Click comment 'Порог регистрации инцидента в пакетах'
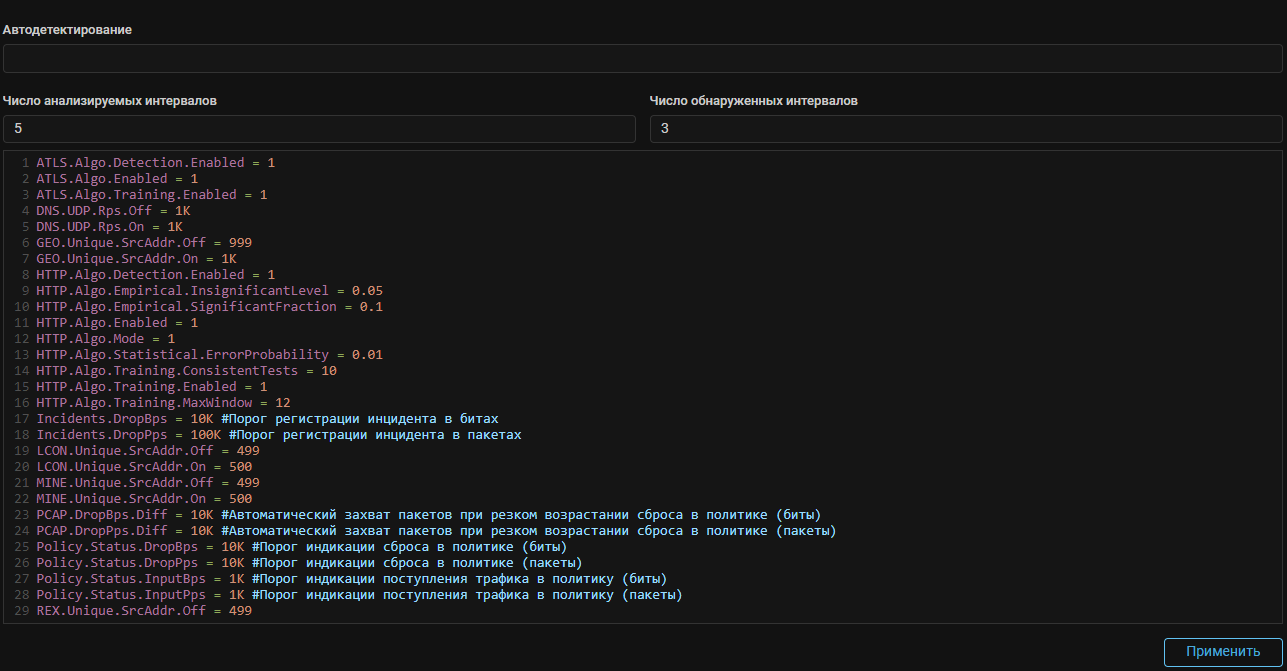 click(x=375, y=435)
